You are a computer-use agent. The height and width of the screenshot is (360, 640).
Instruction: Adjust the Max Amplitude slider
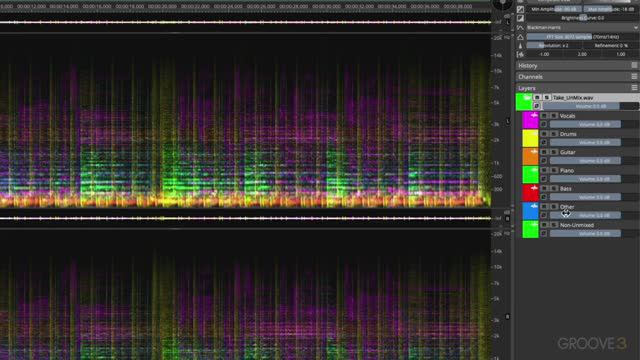click(x=611, y=9)
